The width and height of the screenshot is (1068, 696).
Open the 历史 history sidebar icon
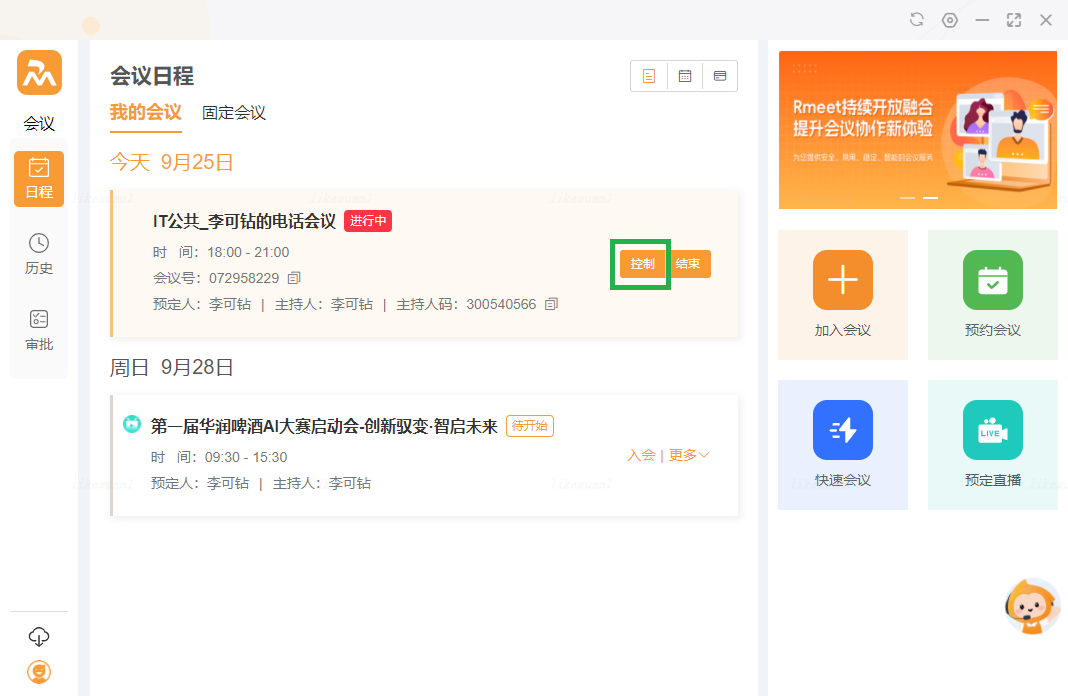pyautogui.click(x=39, y=254)
